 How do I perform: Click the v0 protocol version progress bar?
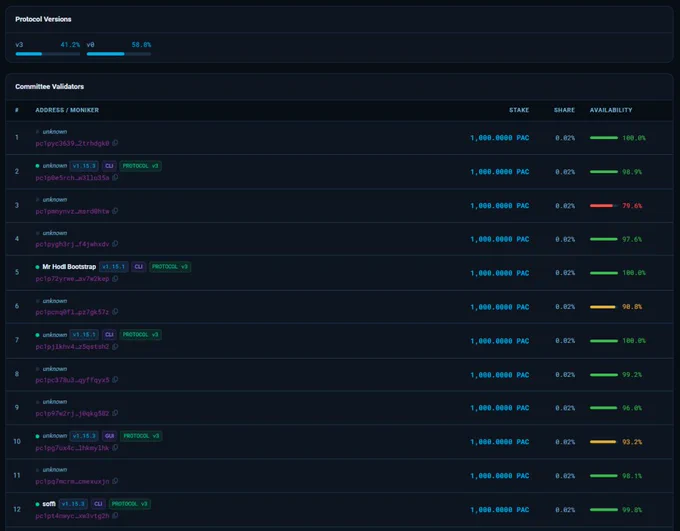[119, 54]
